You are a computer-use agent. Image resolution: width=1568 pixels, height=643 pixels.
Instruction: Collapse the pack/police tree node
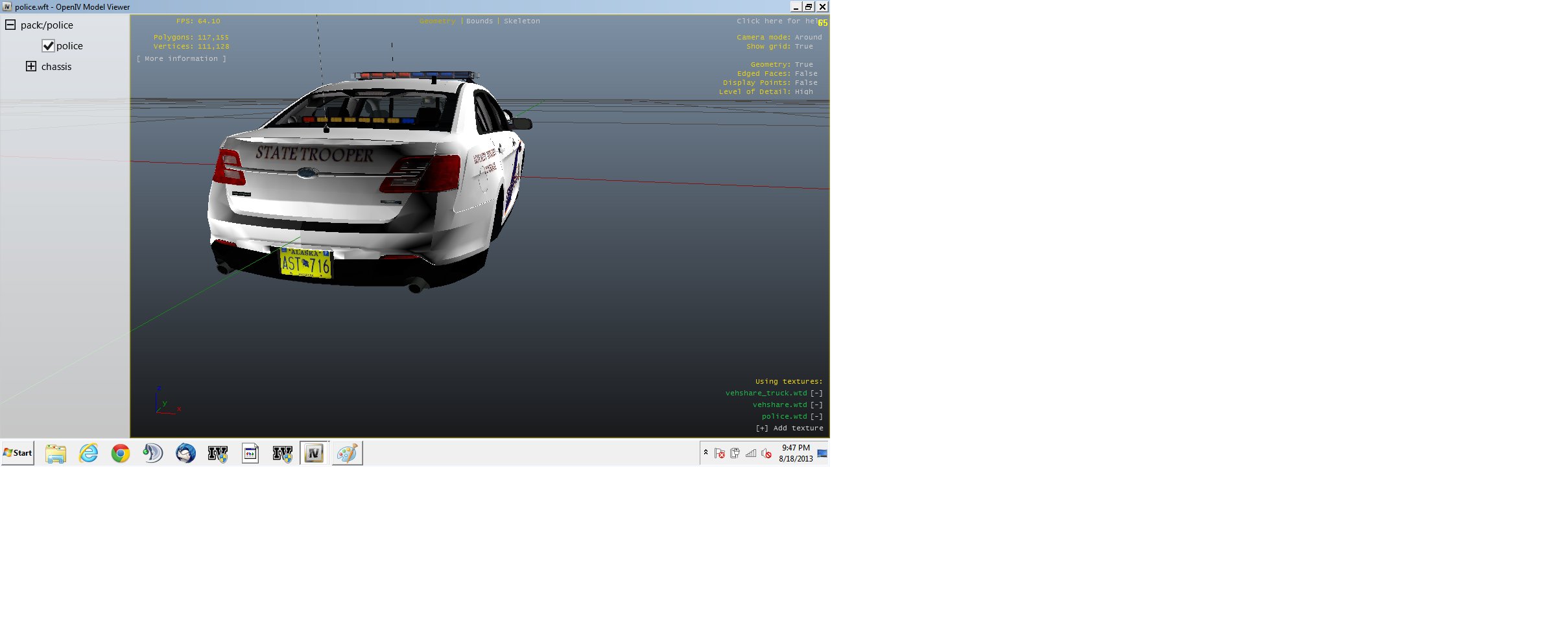10,25
